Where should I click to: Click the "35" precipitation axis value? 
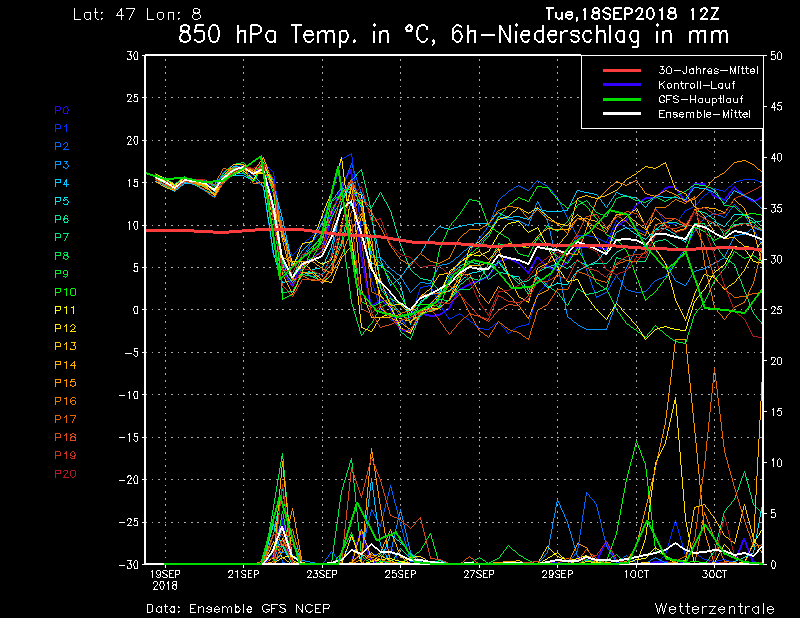pos(776,208)
